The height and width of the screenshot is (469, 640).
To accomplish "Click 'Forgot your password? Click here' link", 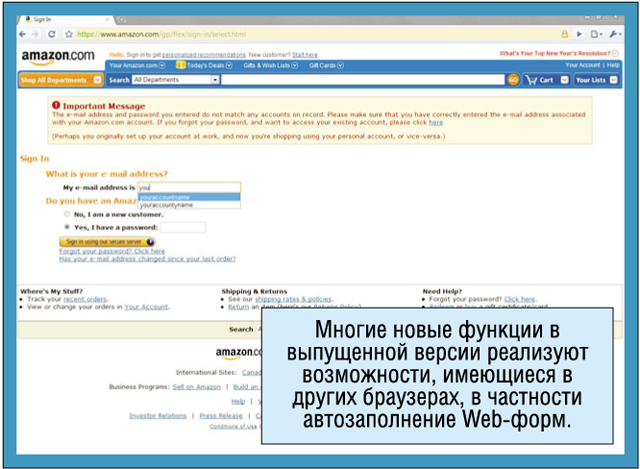I will tap(112, 251).
